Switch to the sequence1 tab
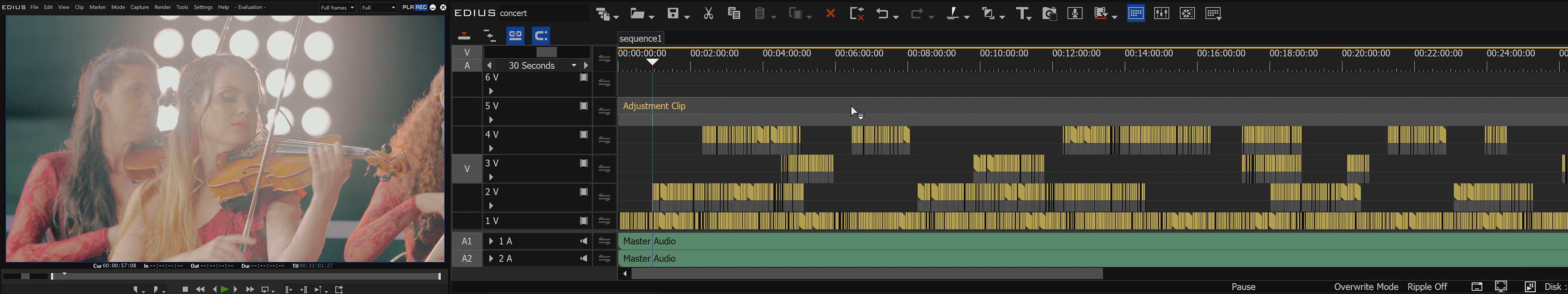The image size is (1568, 294). point(640,38)
